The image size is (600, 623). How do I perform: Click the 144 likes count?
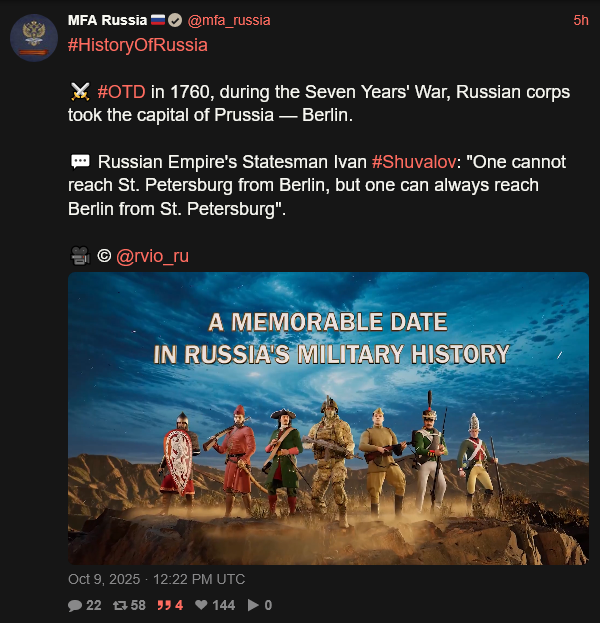(x=223, y=605)
